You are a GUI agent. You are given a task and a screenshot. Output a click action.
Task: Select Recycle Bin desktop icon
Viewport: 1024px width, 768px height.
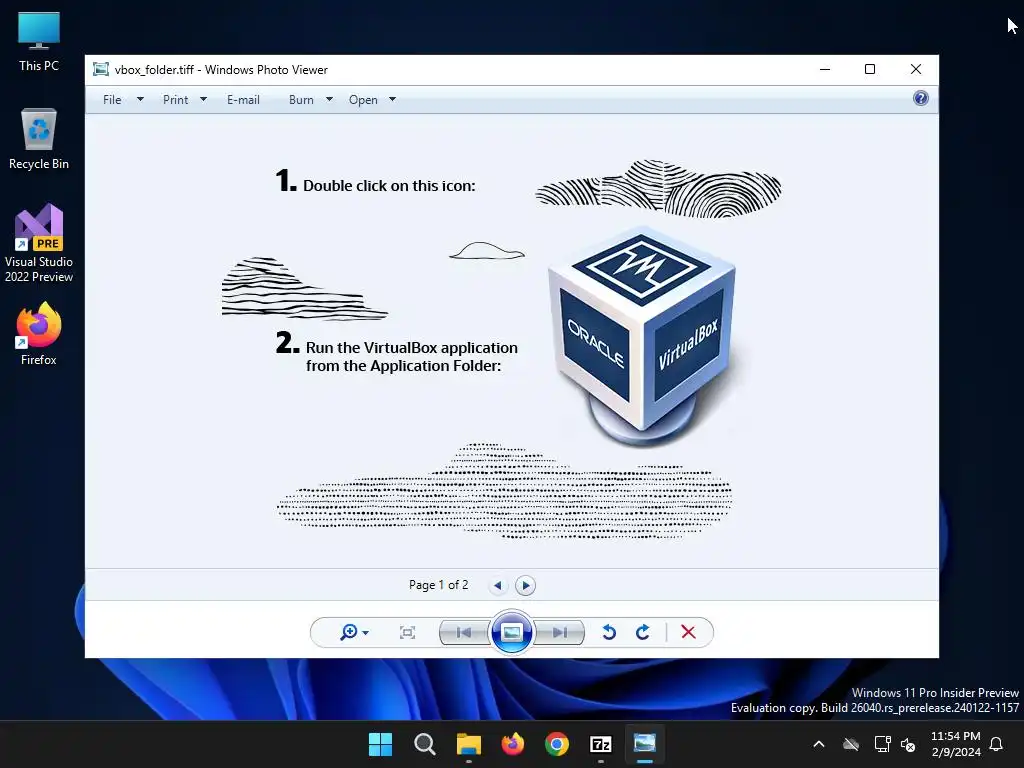(x=39, y=139)
